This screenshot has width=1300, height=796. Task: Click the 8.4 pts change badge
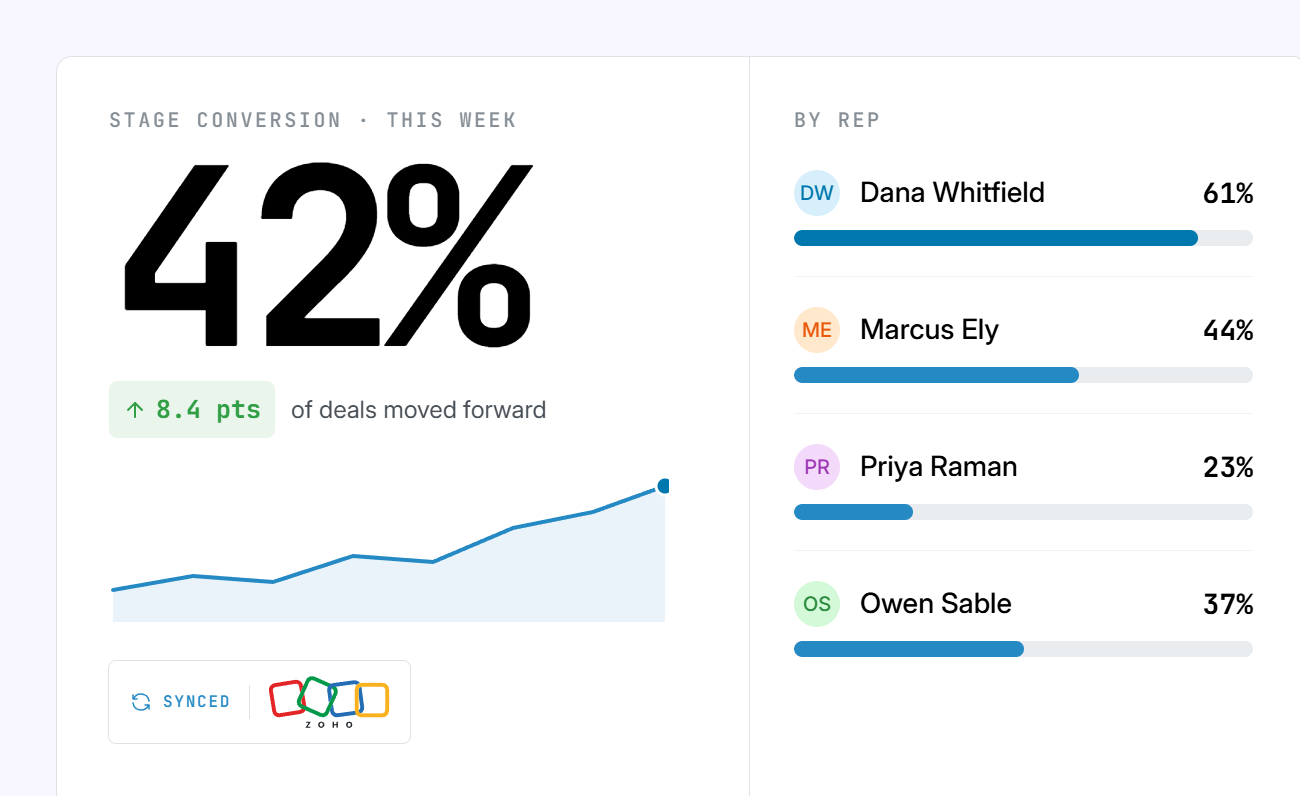(192, 410)
